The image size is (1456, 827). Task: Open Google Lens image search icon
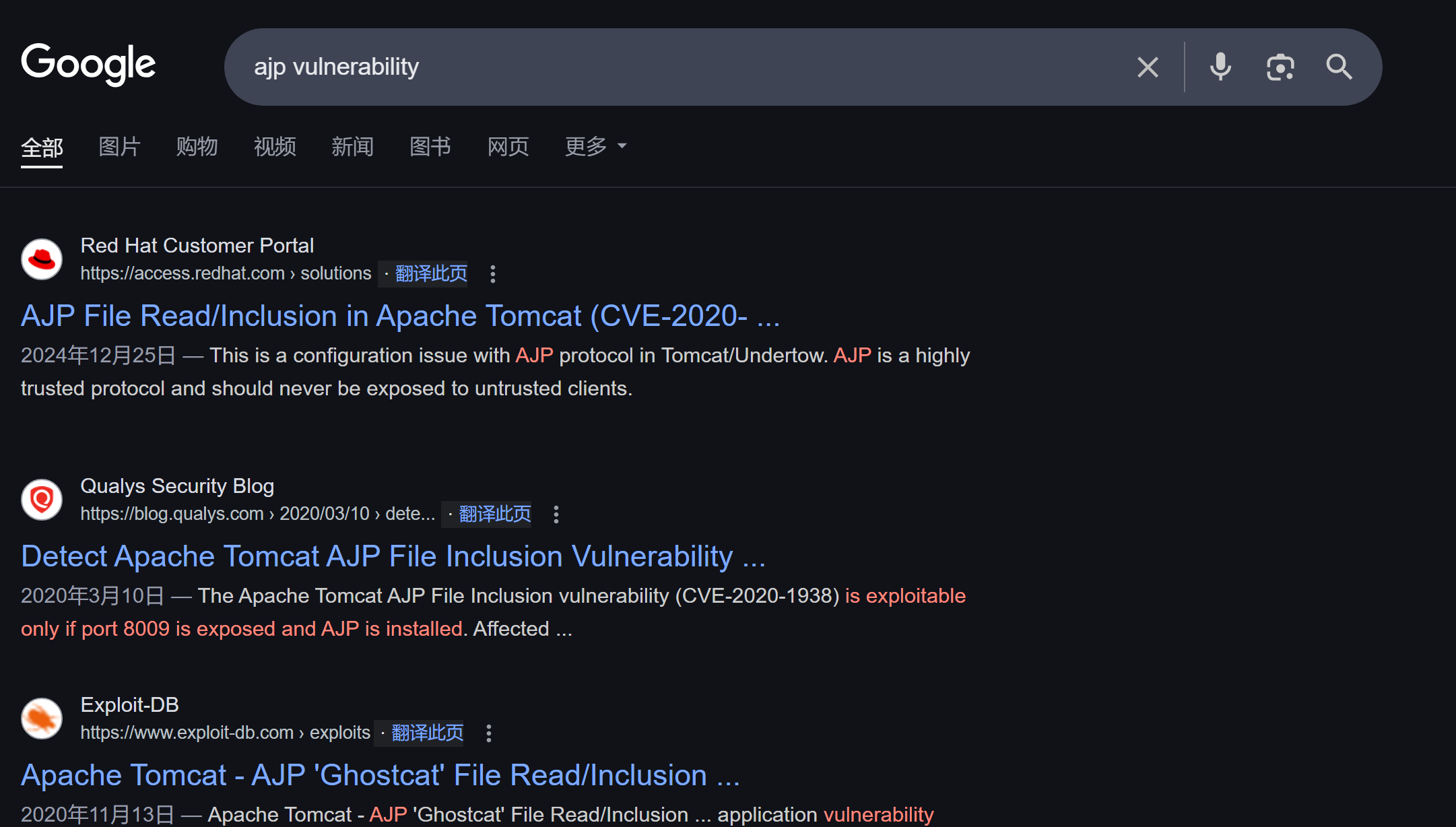(x=1280, y=67)
